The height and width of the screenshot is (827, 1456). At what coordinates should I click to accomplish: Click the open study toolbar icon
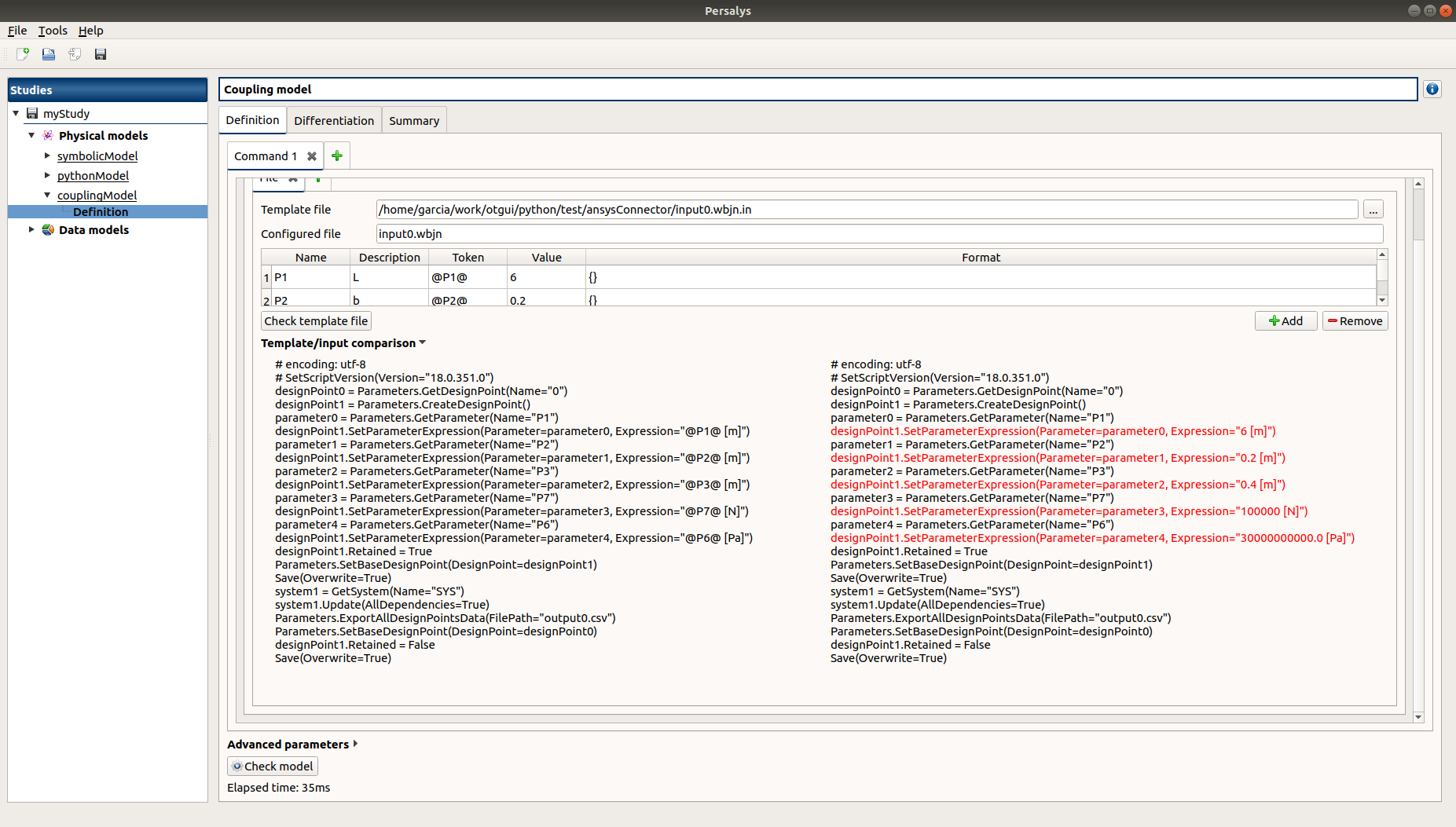tap(49, 54)
